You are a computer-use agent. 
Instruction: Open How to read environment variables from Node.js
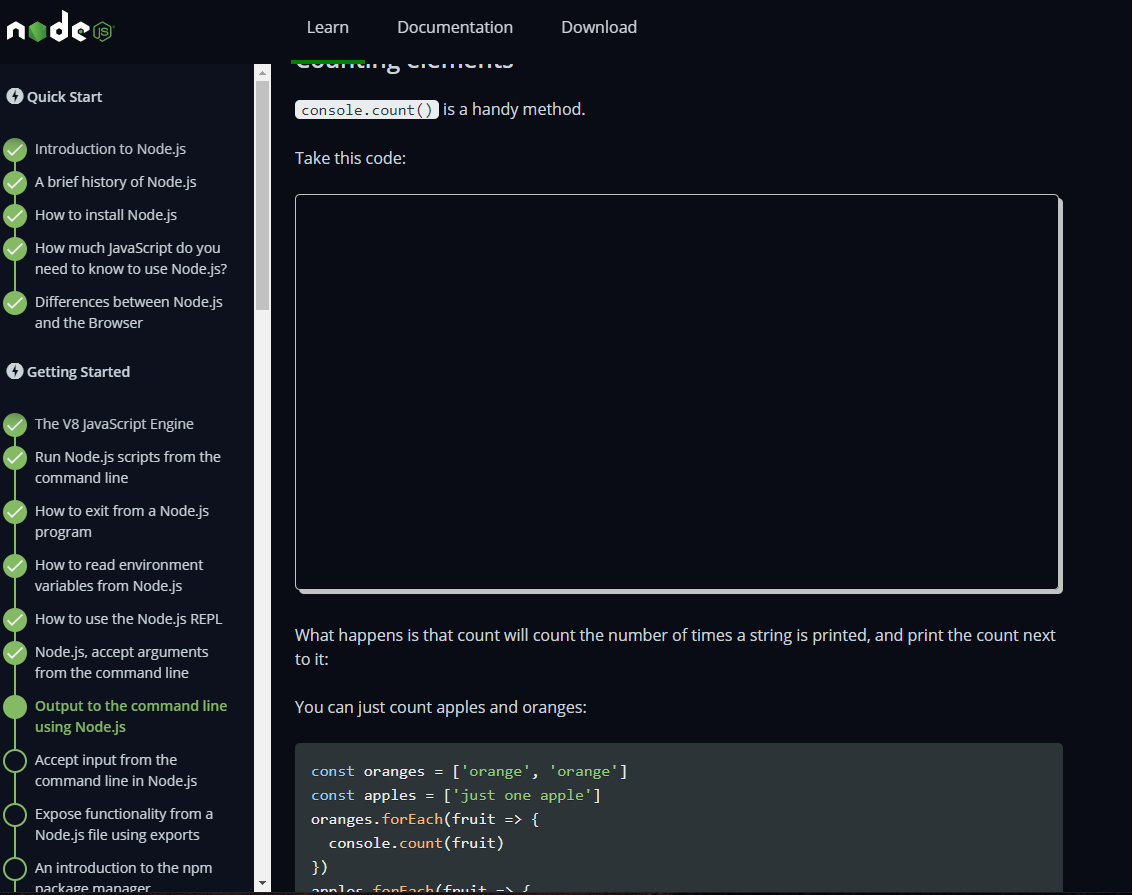click(119, 575)
